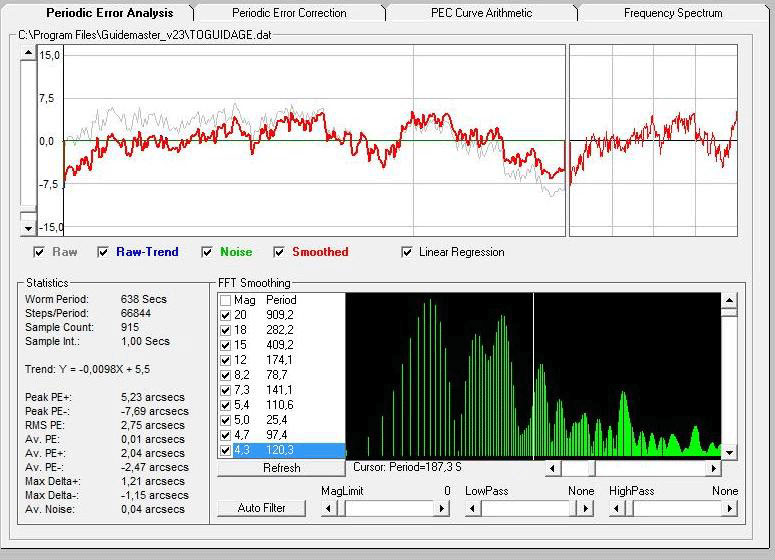The height and width of the screenshot is (560, 775).
Task: Click the Cursor Period=187,3 S readout
Action: (407, 467)
